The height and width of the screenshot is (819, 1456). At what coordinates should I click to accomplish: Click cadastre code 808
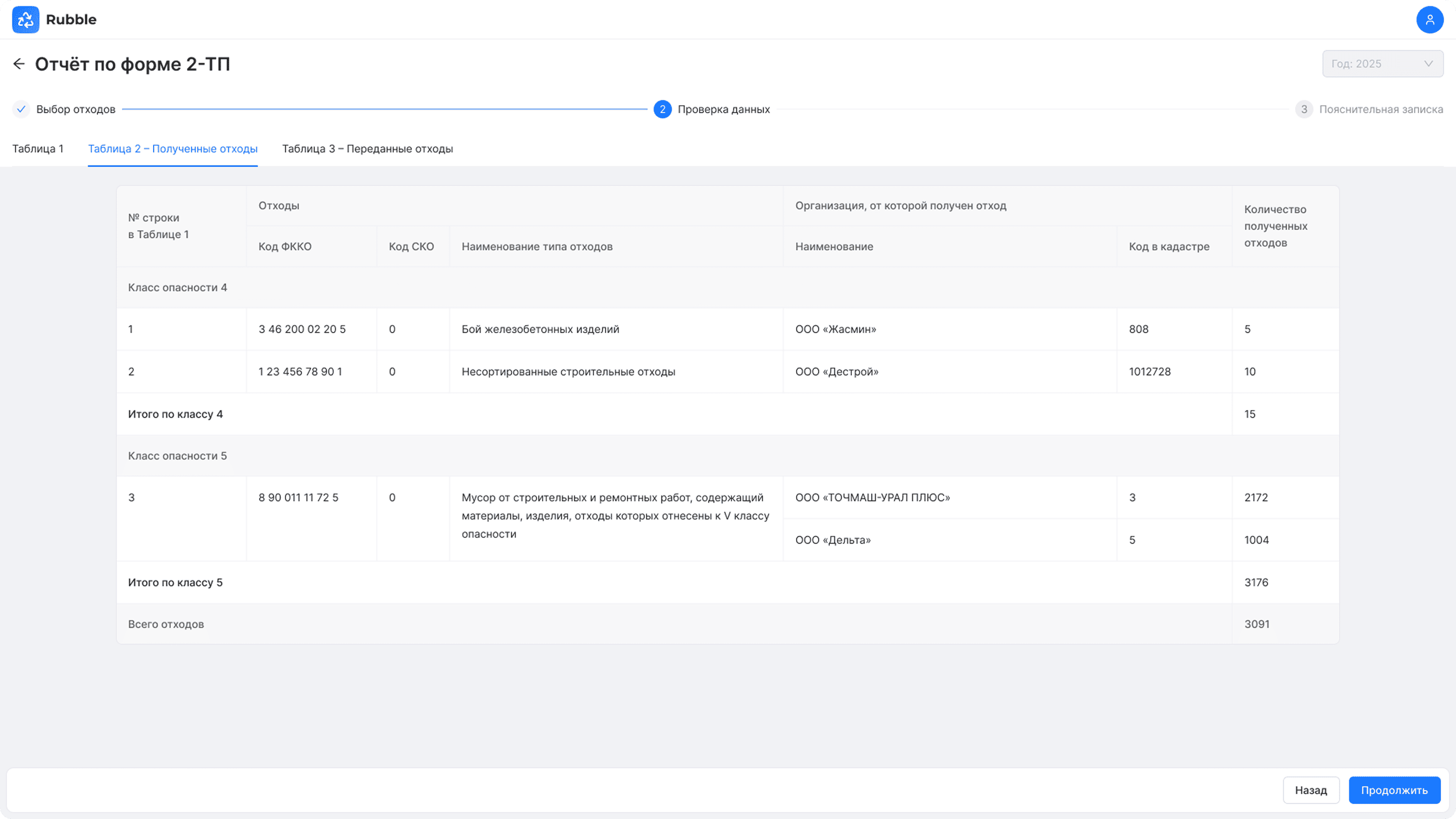pyautogui.click(x=1138, y=329)
